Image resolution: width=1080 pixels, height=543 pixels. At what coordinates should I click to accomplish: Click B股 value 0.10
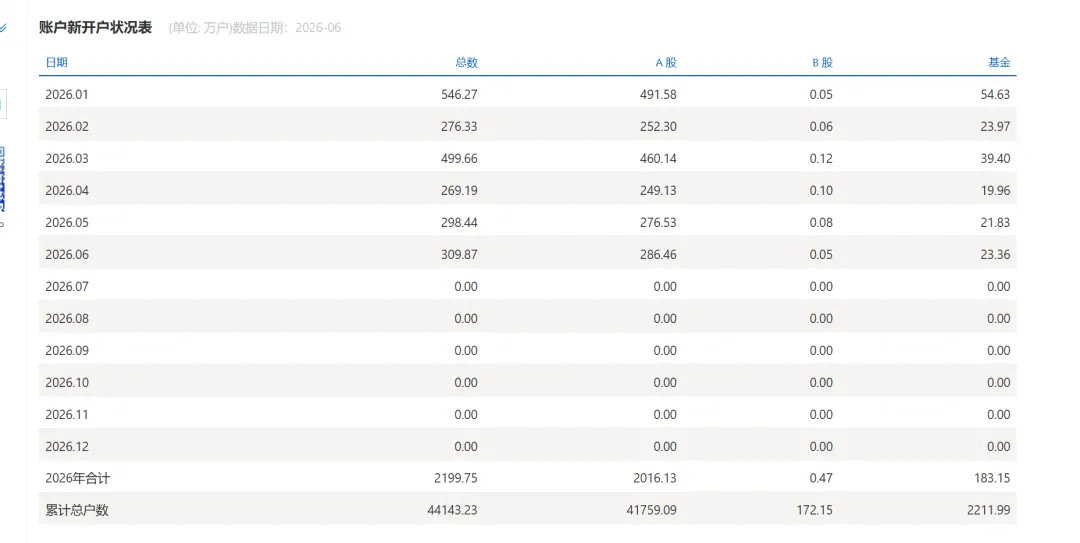coord(821,190)
